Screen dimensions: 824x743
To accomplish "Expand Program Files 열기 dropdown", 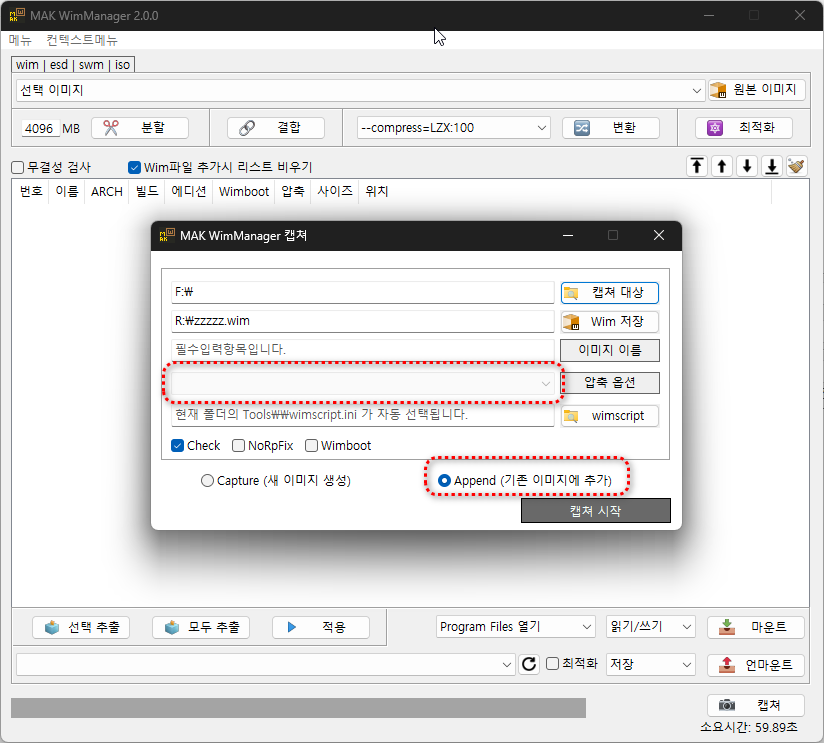I will coord(586,627).
